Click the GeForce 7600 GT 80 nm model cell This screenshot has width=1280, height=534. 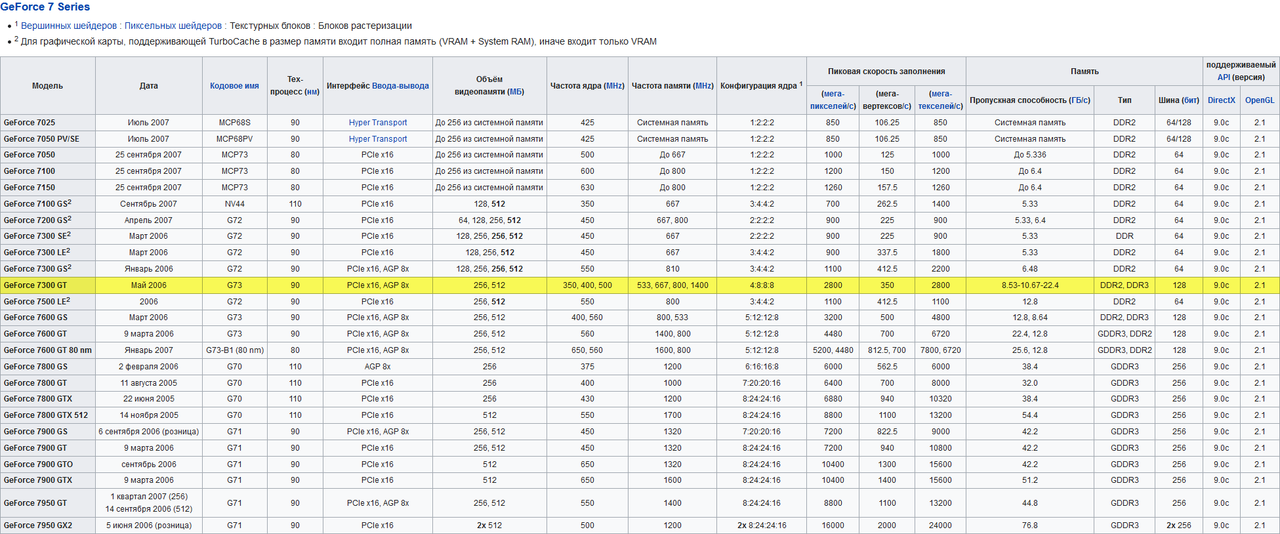coord(48,350)
